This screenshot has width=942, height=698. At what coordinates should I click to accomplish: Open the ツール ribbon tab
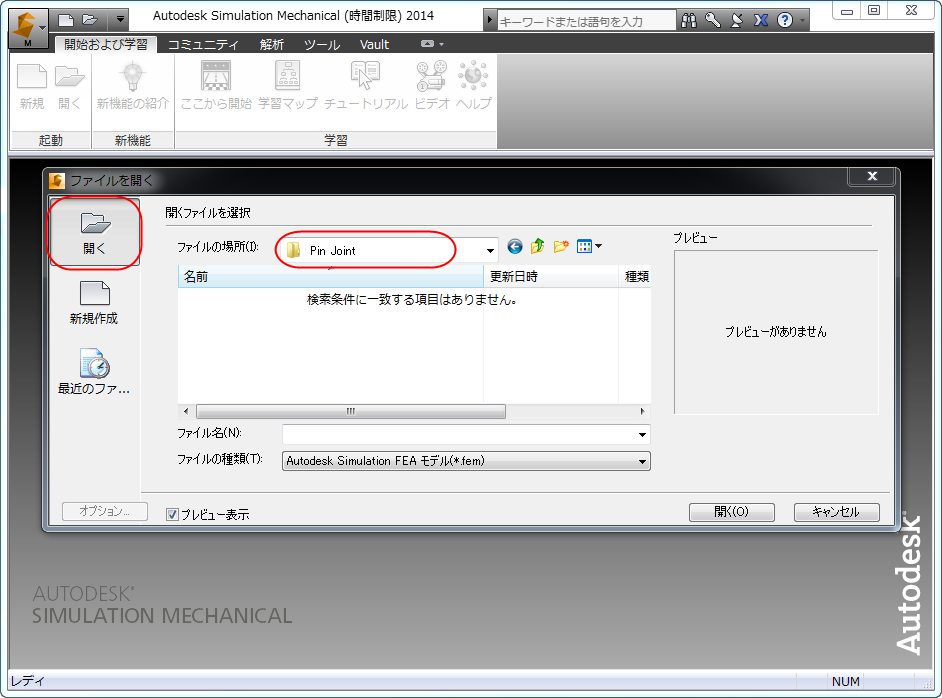(x=322, y=44)
